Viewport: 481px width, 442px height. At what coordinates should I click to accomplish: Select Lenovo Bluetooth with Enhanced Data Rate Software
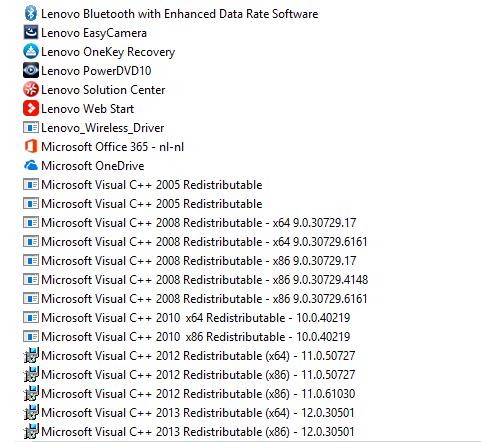tap(180, 14)
